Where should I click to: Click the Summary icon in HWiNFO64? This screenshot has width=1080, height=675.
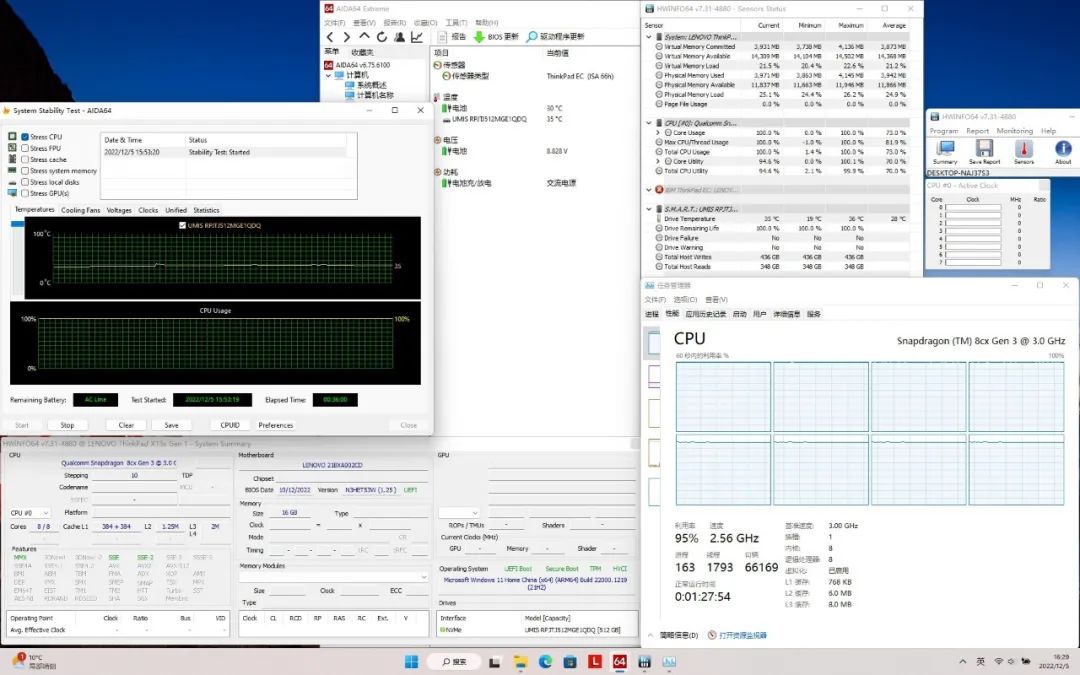click(945, 149)
